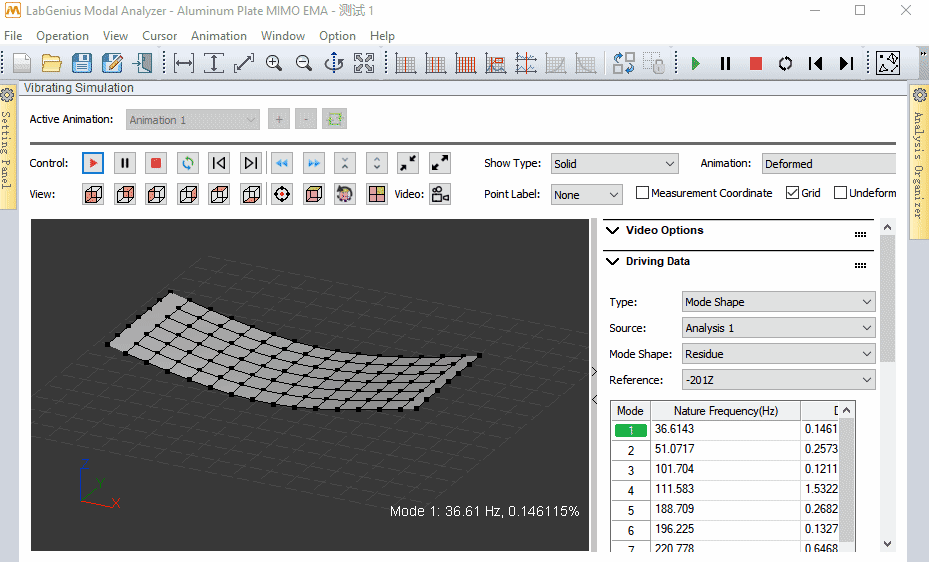
Task: Step to next frame in Control row
Action: [251, 163]
